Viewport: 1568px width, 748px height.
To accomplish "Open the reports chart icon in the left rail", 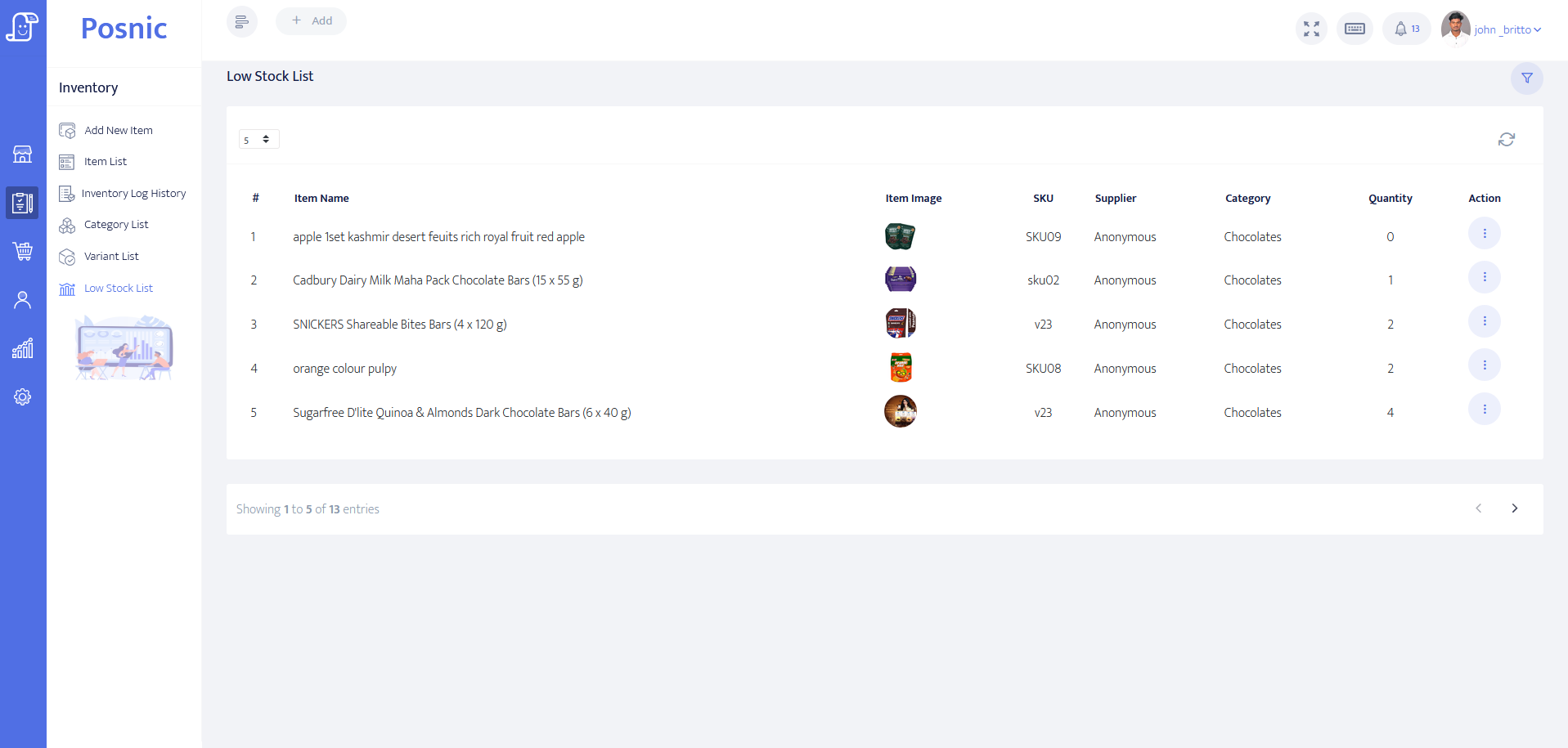I will (23, 348).
